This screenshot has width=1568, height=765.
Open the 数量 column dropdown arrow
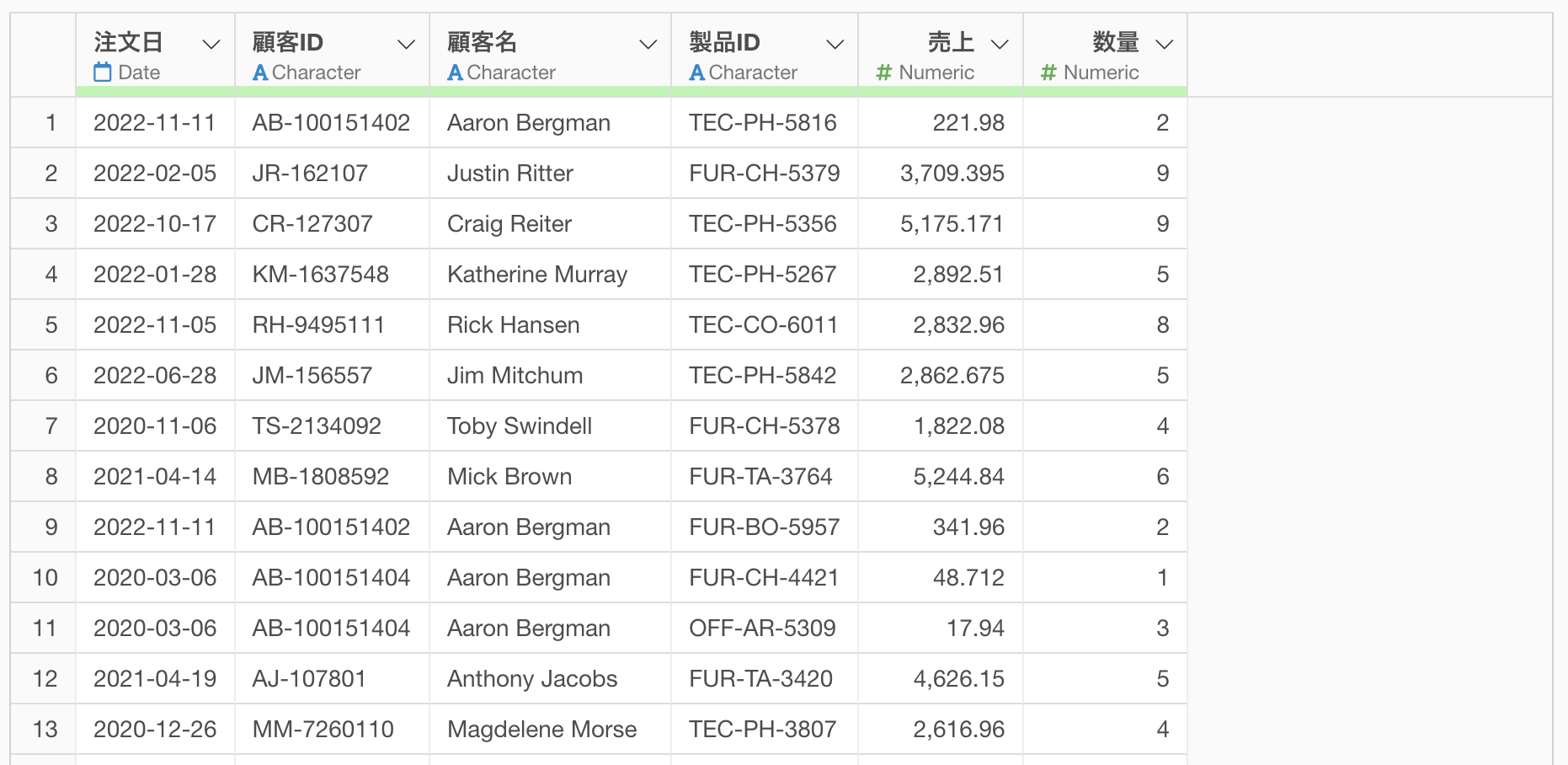(1165, 44)
